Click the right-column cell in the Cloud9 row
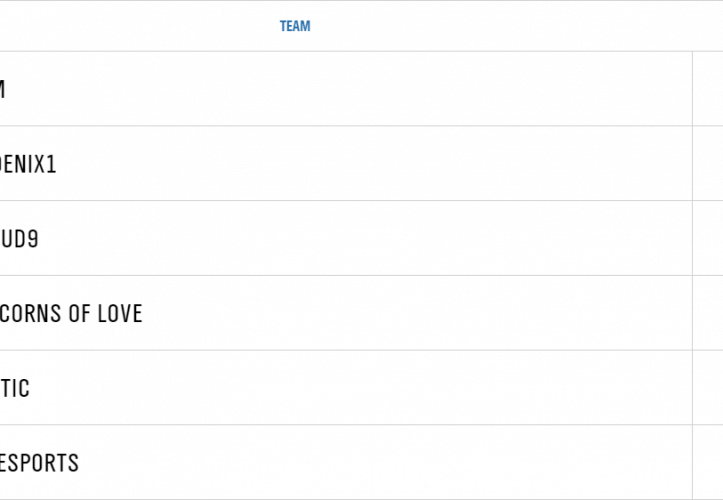 tap(708, 239)
